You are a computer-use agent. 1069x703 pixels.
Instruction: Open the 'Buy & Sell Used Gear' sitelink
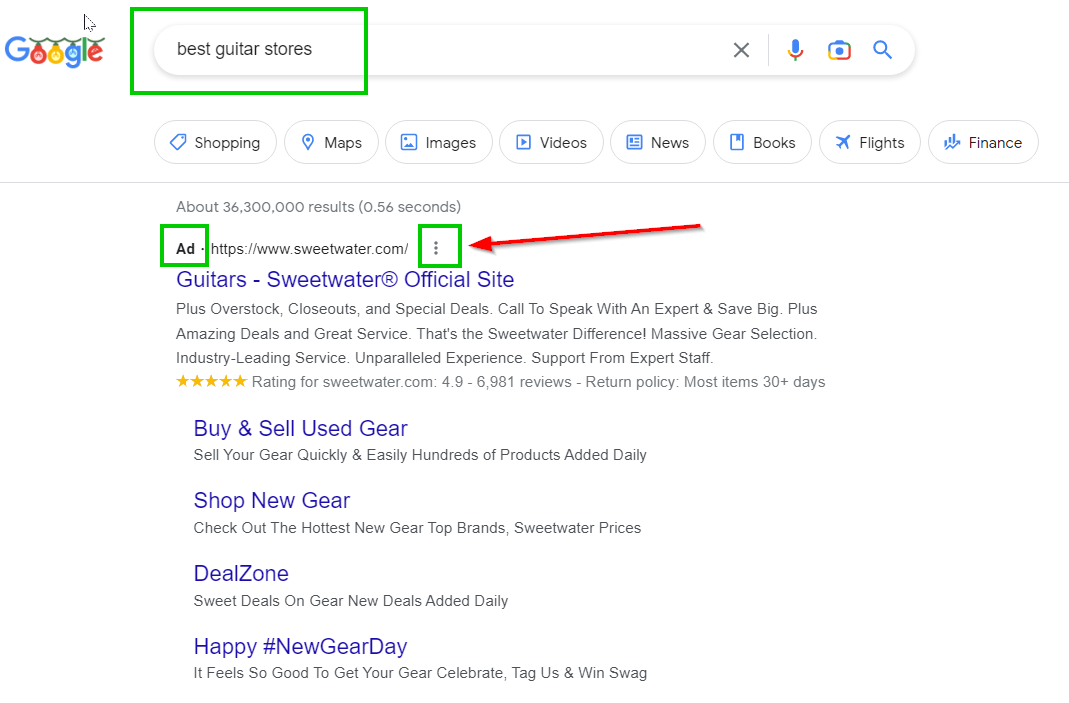(x=301, y=428)
